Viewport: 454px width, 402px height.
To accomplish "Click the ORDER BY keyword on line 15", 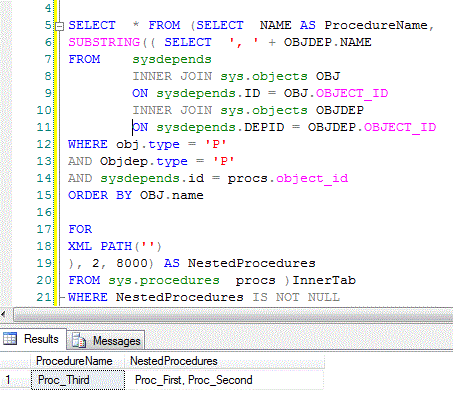I will 100,195.
